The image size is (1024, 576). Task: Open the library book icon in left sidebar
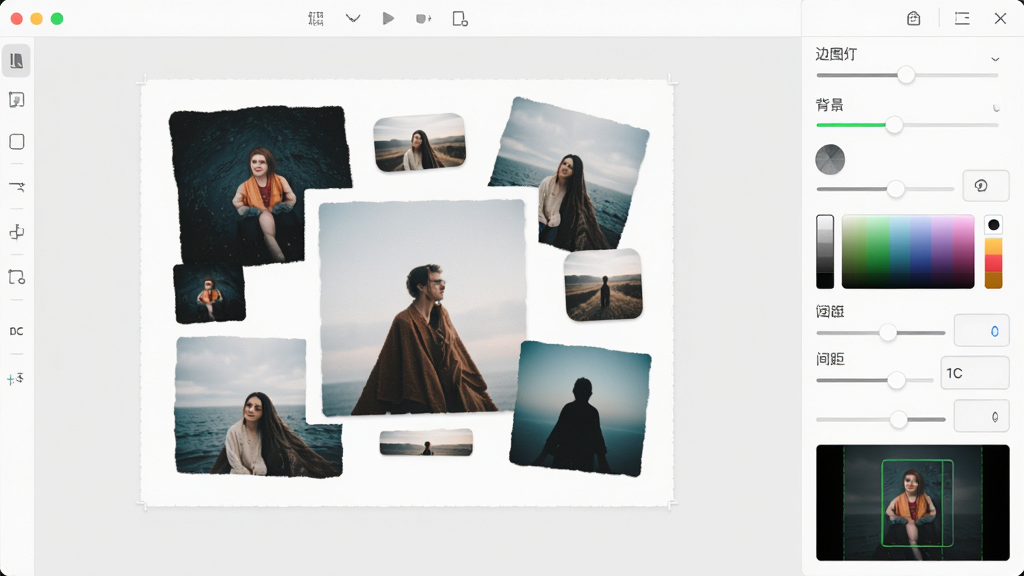point(16,61)
